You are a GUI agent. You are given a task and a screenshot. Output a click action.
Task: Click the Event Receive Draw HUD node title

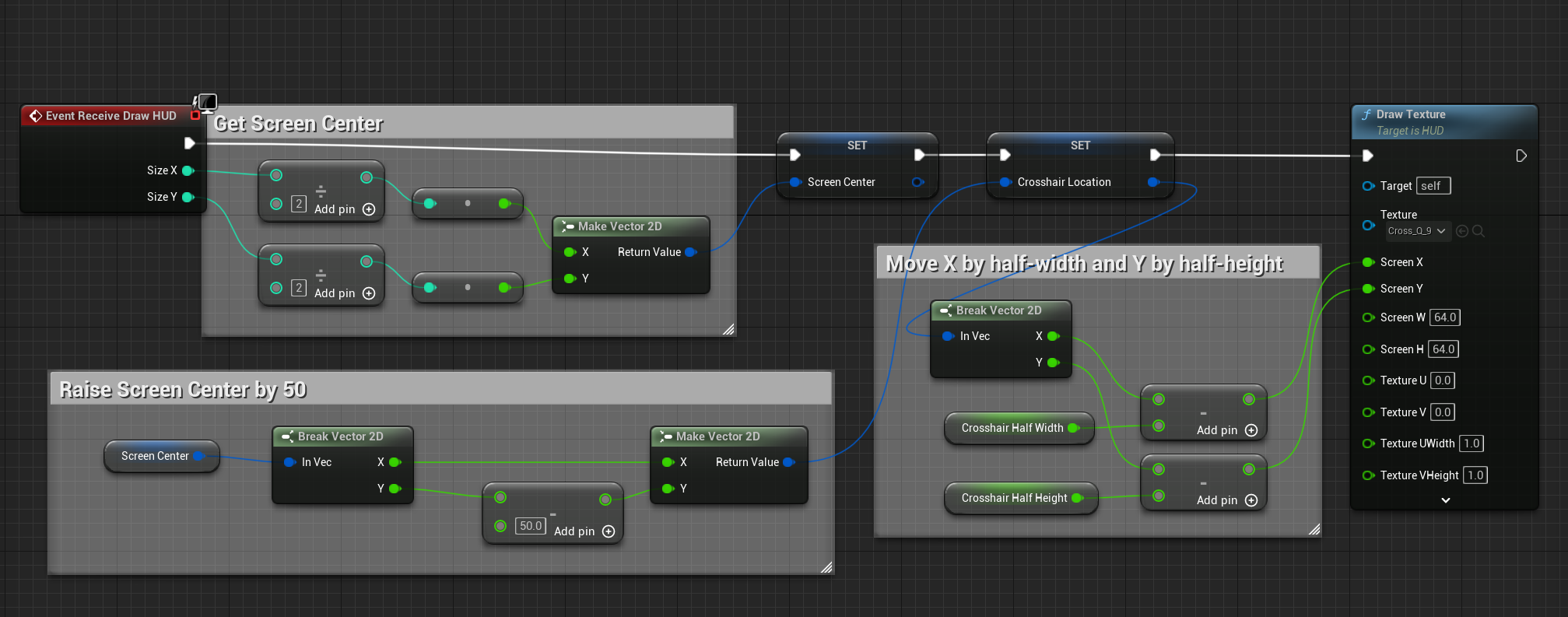point(110,116)
